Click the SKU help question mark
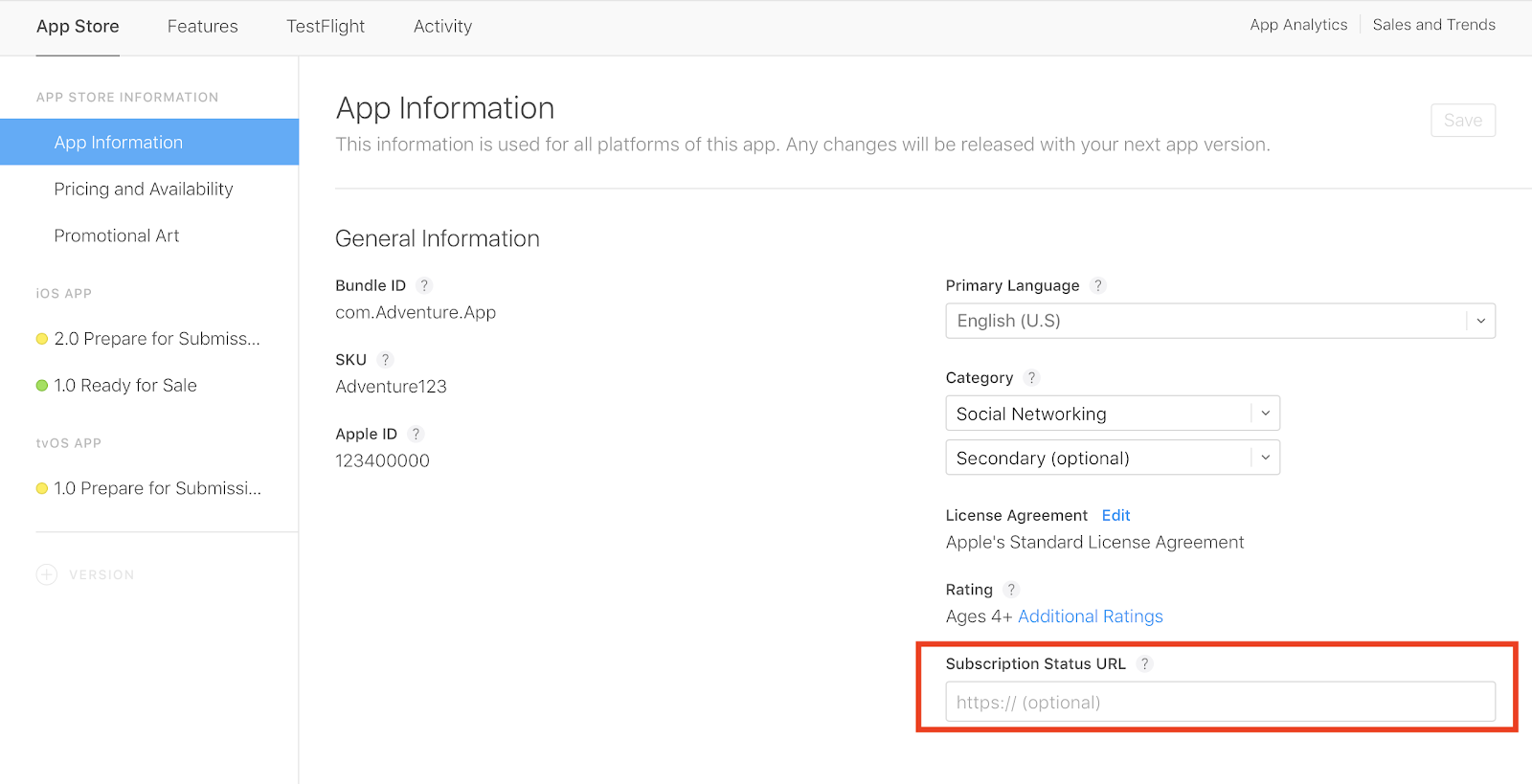This screenshot has width=1532, height=784. tap(385, 360)
